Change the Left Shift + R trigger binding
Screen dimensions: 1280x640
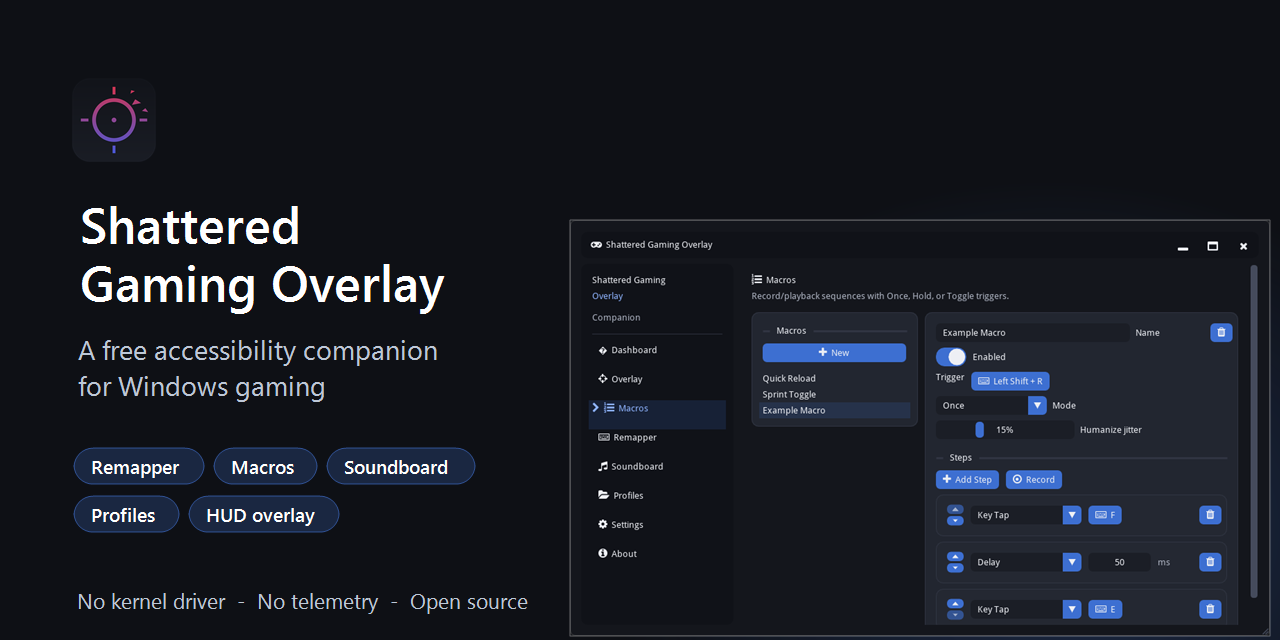[1010, 381]
